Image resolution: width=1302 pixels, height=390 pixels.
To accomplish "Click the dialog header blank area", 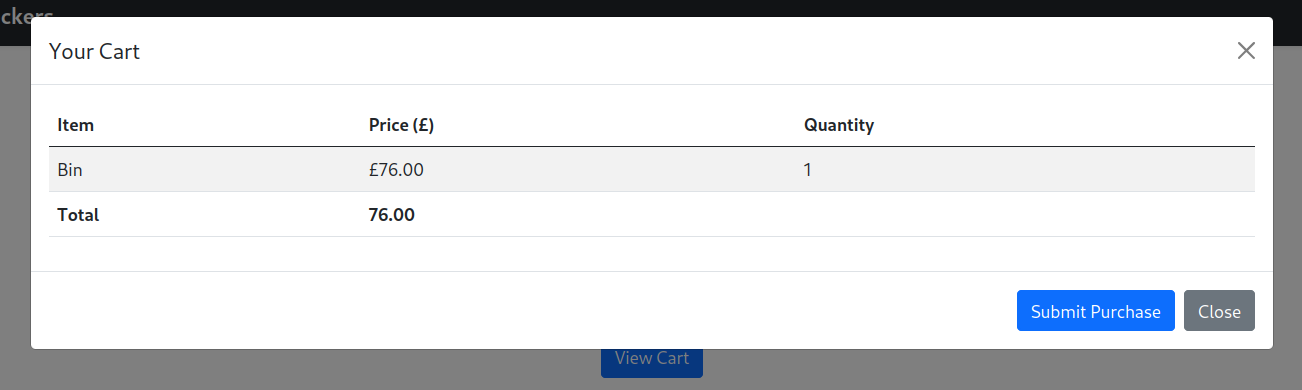I will [680, 51].
